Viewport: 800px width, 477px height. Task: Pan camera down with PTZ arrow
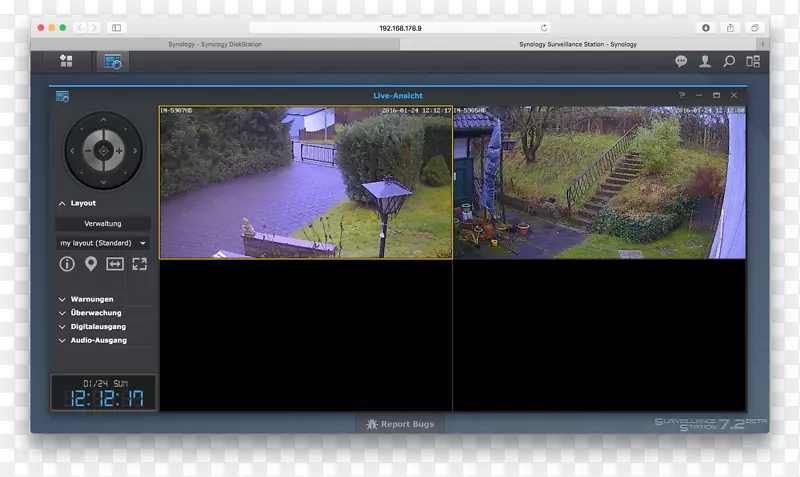pyautogui.click(x=104, y=182)
